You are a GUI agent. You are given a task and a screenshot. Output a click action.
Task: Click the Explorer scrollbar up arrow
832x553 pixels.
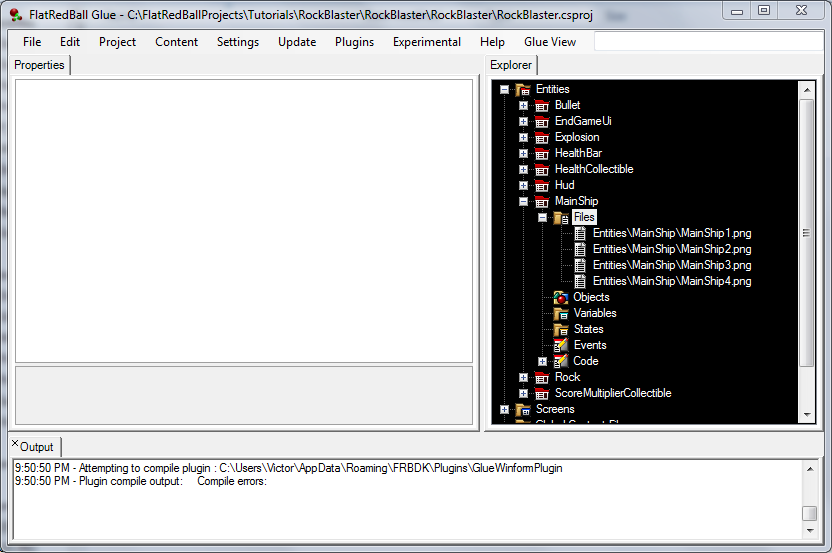(x=807, y=90)
